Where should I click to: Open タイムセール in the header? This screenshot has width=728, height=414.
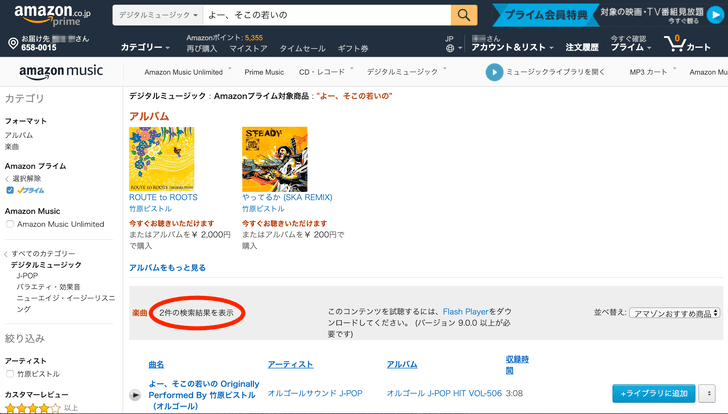point(302,48)
